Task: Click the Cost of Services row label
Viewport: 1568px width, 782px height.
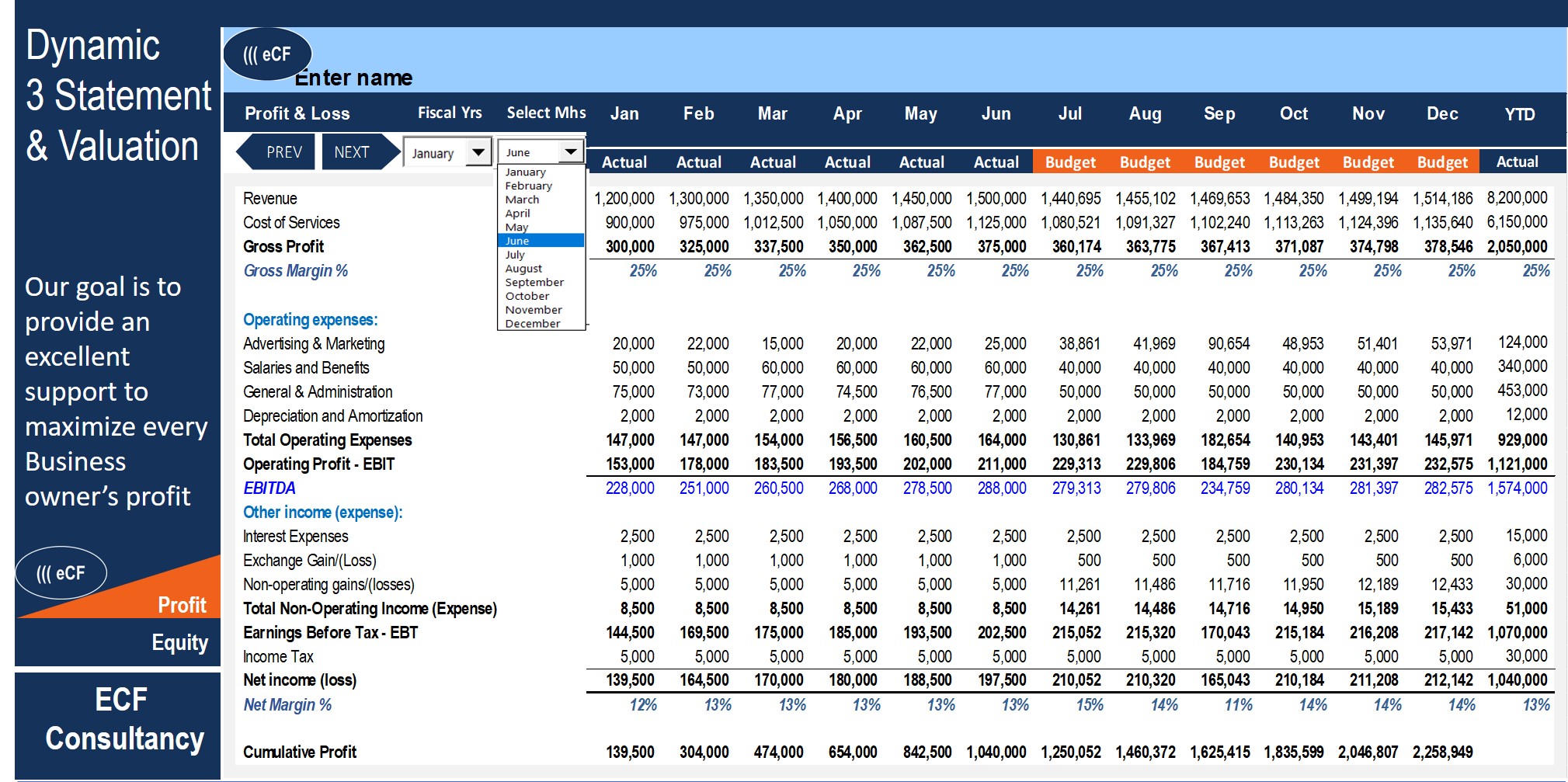Action: [x=291, y=223]
